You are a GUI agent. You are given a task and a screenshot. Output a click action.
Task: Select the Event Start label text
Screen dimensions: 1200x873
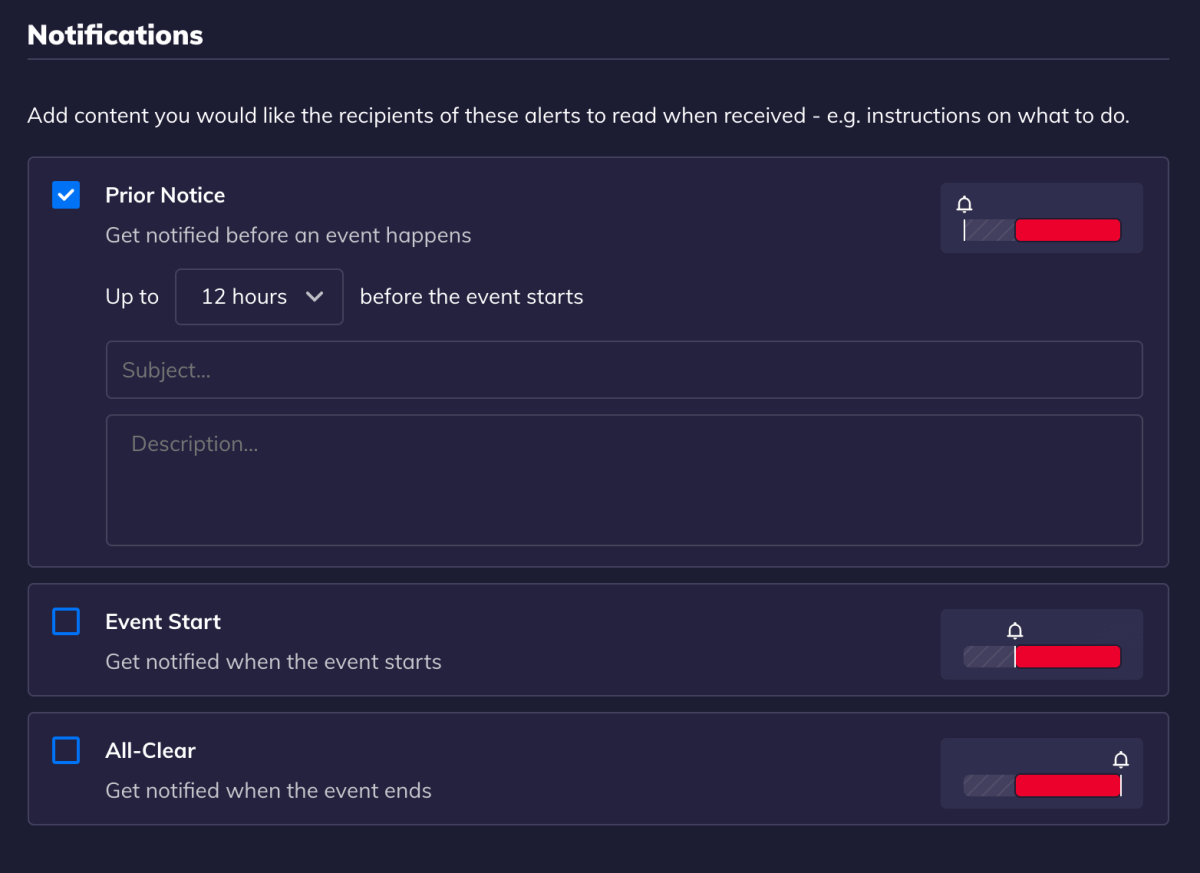click(x=163, y=622)
